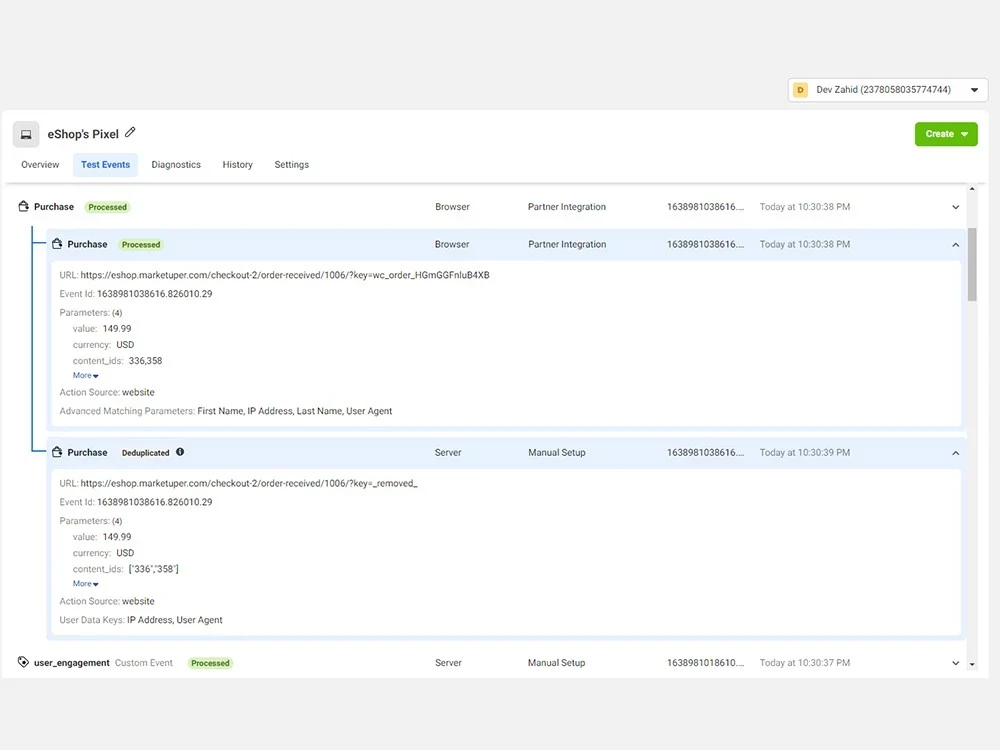
Task: Click Custom Event label beside user_engagement
Action: coord(143,663)
